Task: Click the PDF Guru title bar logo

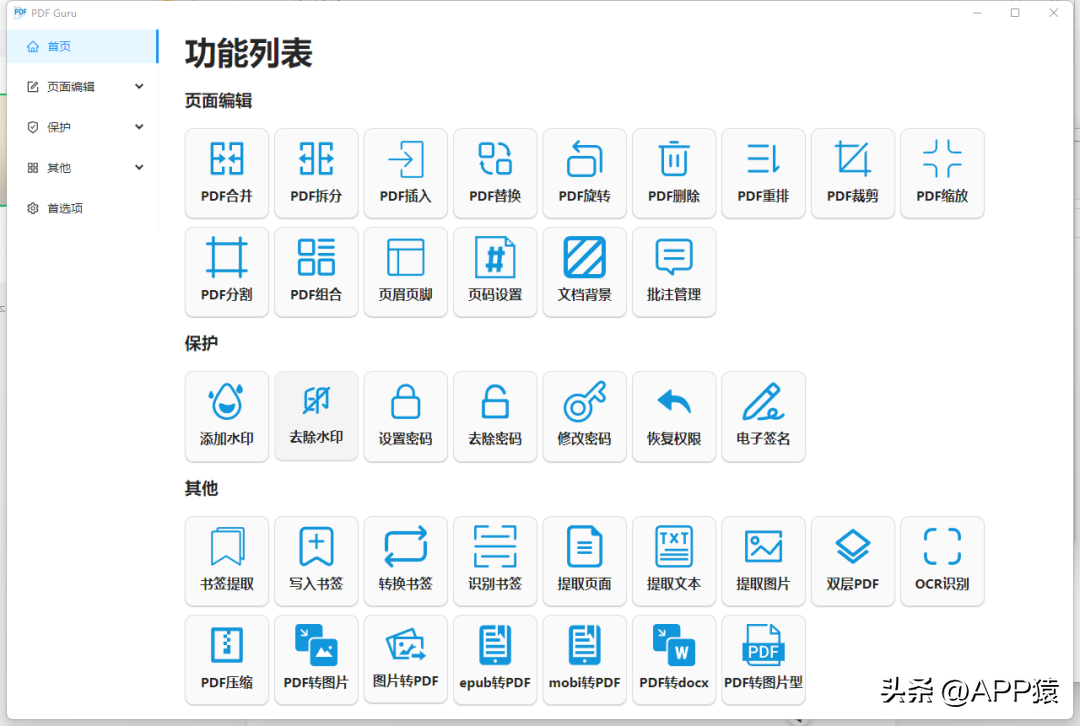Action: (x=20, y=12)
